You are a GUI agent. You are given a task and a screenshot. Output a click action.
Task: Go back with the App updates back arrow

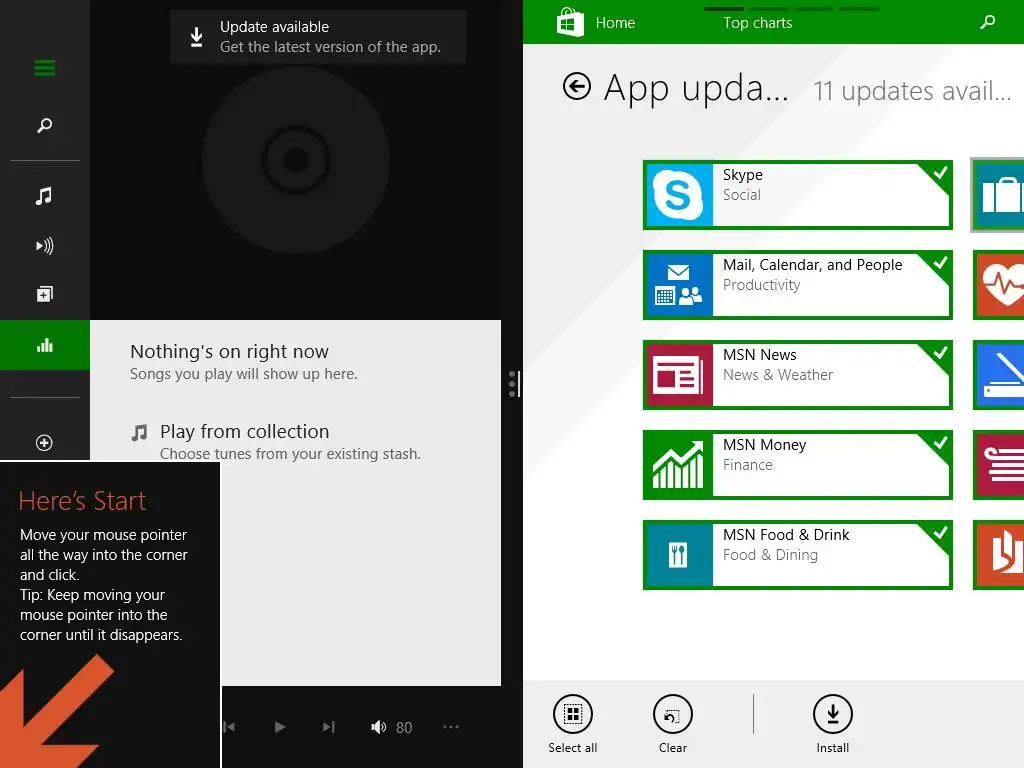(577, 86)
